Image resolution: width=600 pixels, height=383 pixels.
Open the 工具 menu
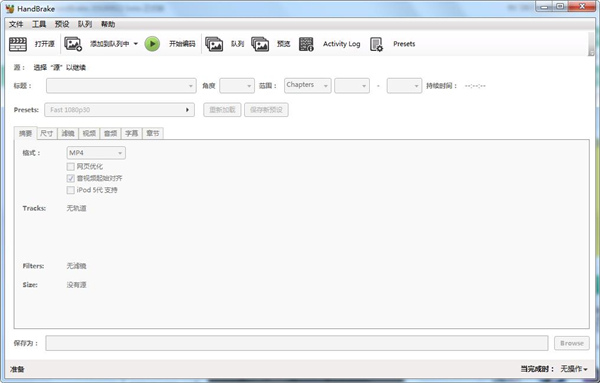(39, 24)
